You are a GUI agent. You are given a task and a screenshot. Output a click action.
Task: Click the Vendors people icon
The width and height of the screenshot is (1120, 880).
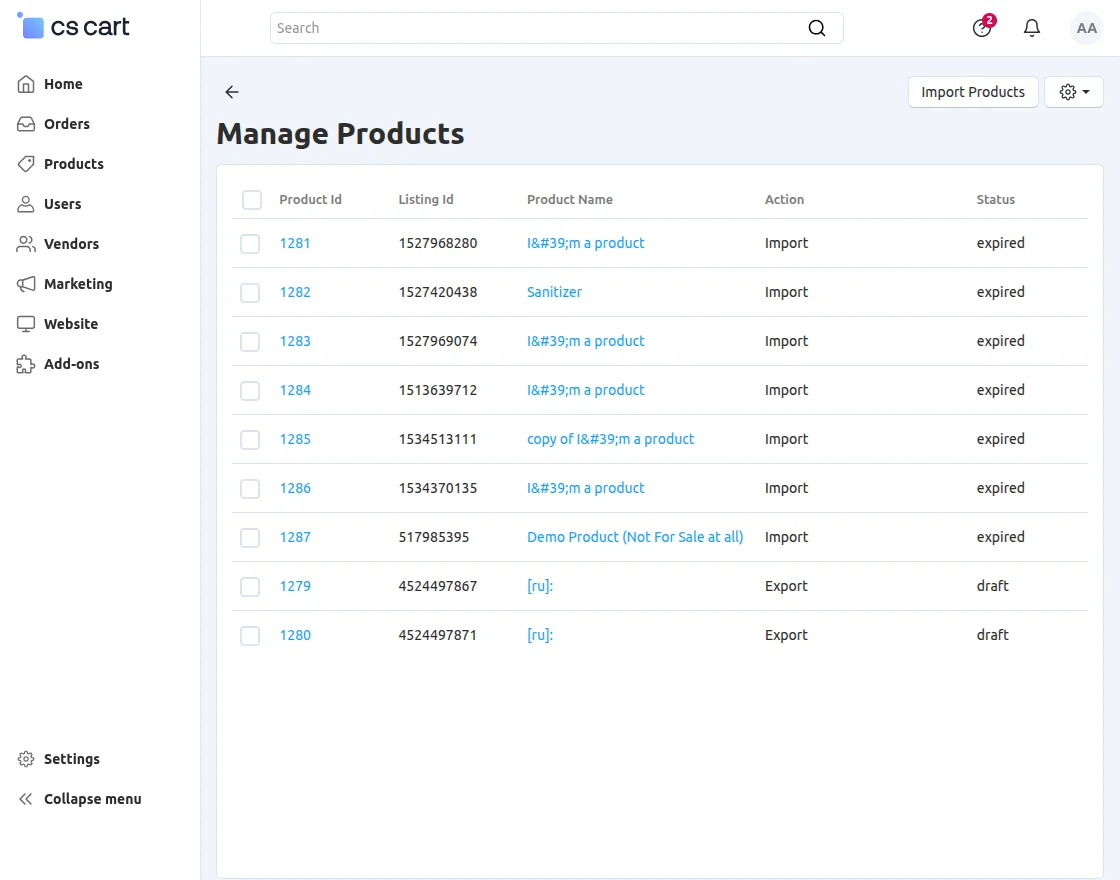pyautogui.click(x=26, y=244)
